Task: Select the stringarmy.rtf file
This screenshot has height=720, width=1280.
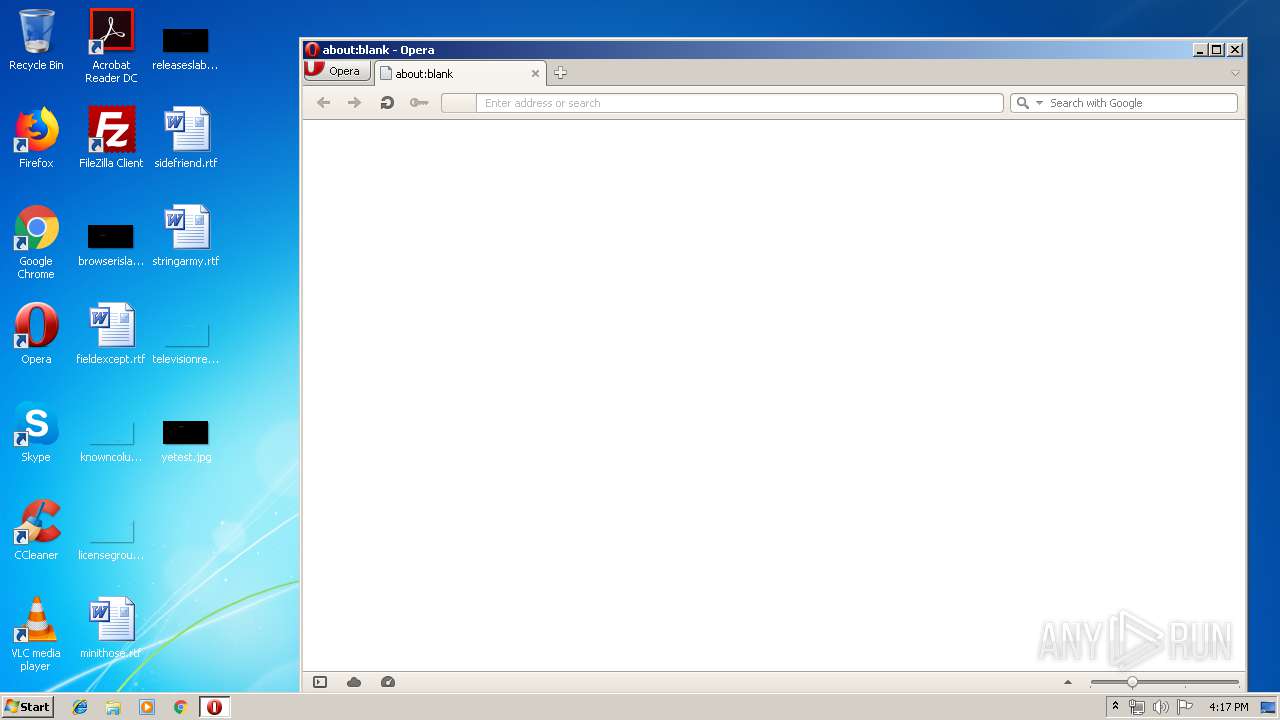Action: coord(186,236)
